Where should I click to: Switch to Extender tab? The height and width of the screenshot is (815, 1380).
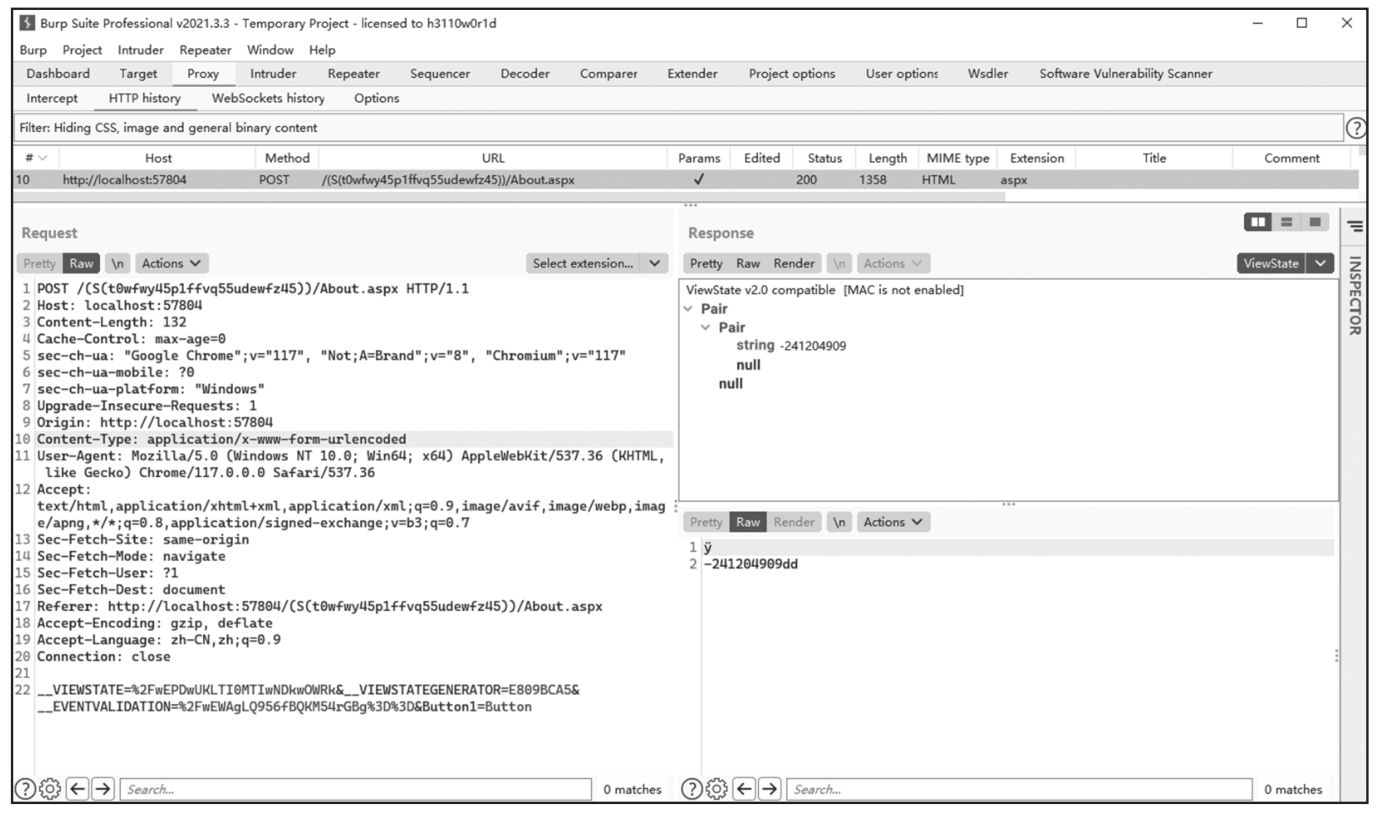(693, 74)
